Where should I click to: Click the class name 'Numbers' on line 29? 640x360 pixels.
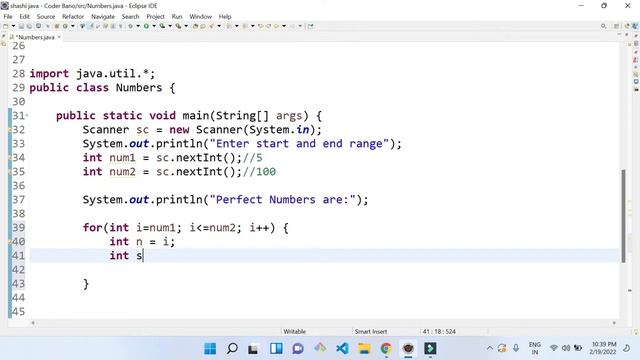click(139, 88)
